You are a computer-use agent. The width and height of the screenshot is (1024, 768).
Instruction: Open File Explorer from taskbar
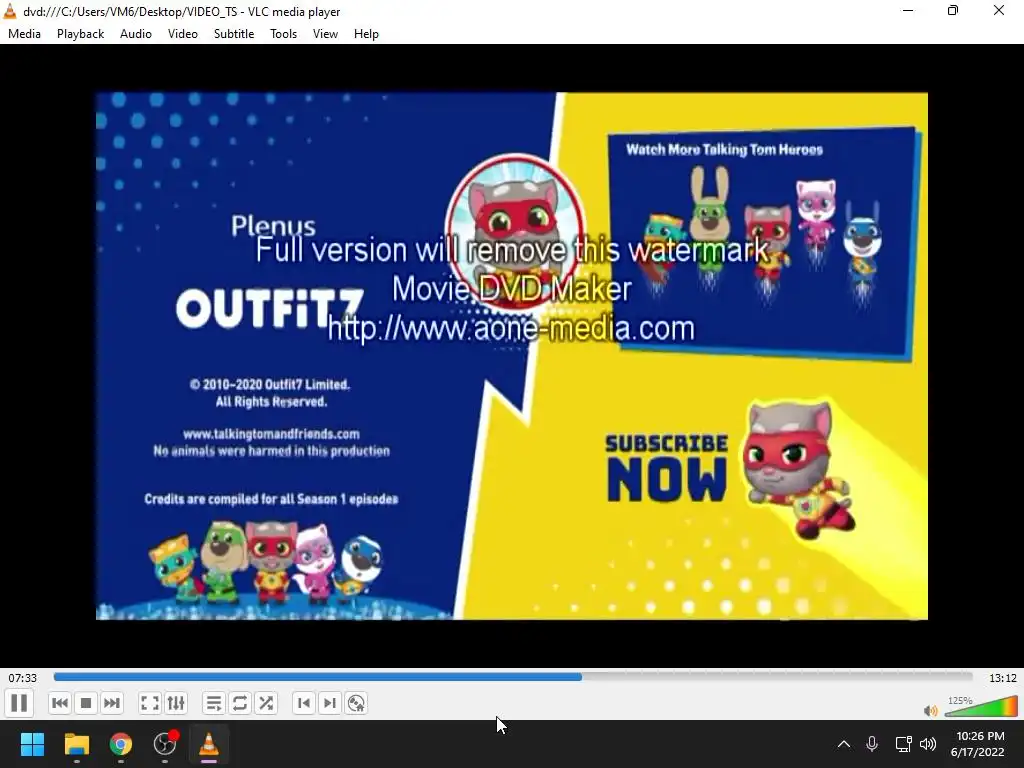point(76,744)
